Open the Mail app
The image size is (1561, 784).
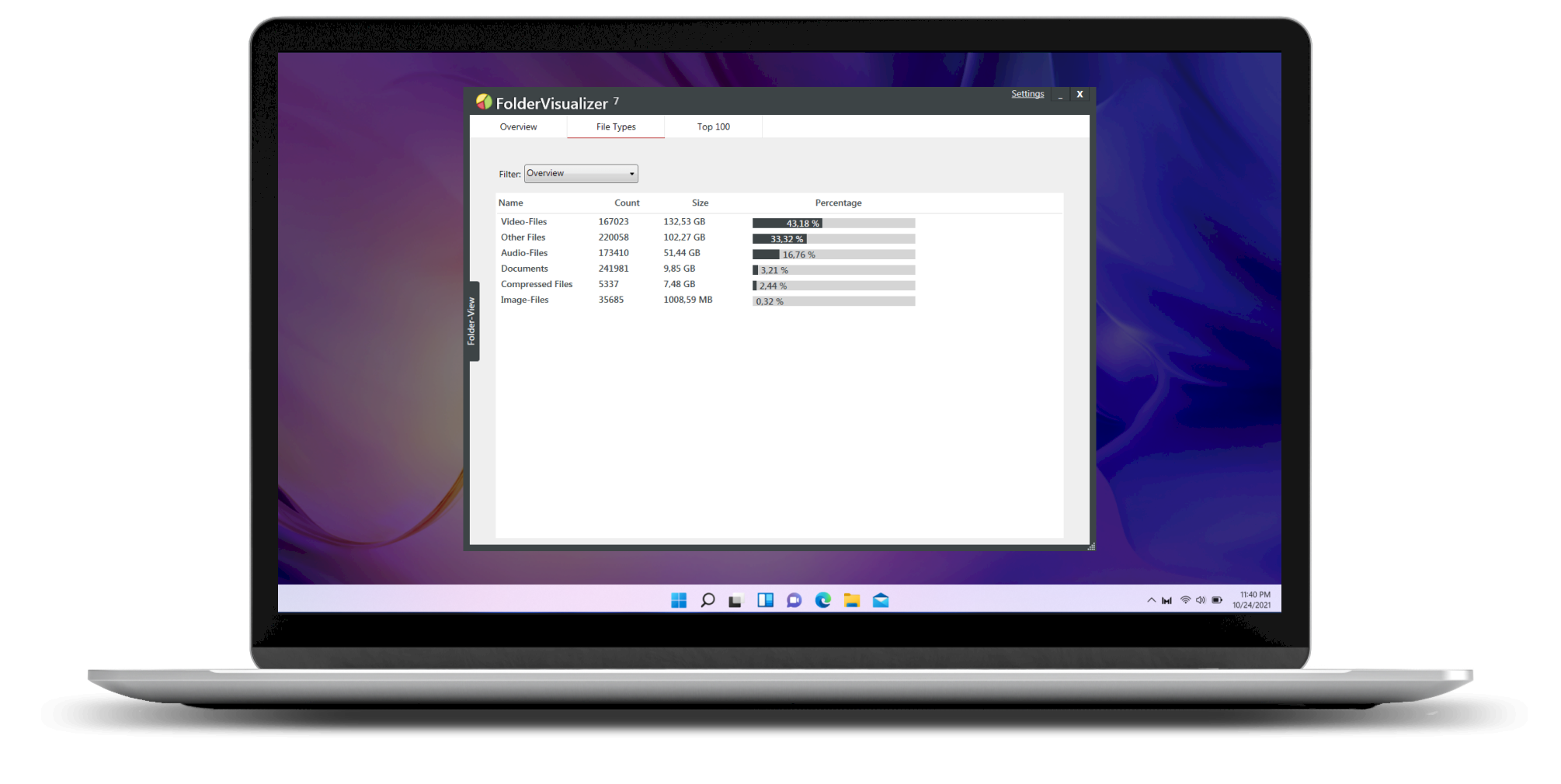point(881,600)
